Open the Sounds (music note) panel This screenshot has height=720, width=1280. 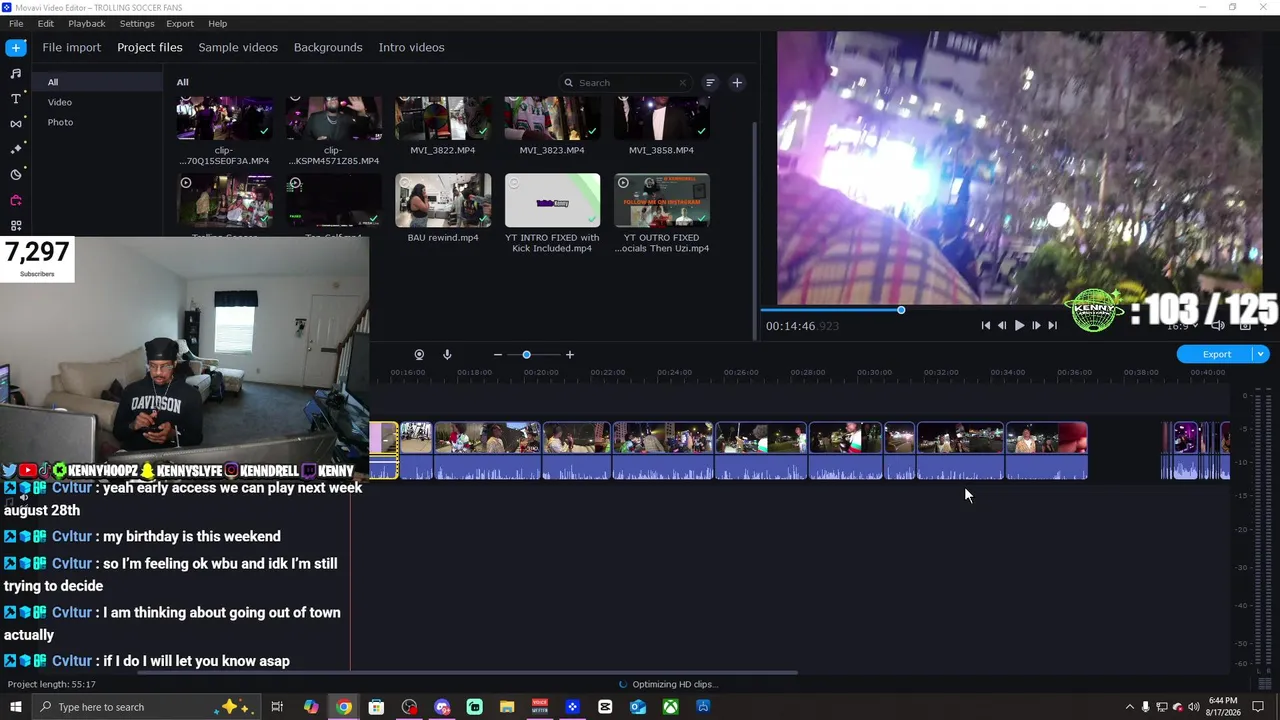pos(16,74)
